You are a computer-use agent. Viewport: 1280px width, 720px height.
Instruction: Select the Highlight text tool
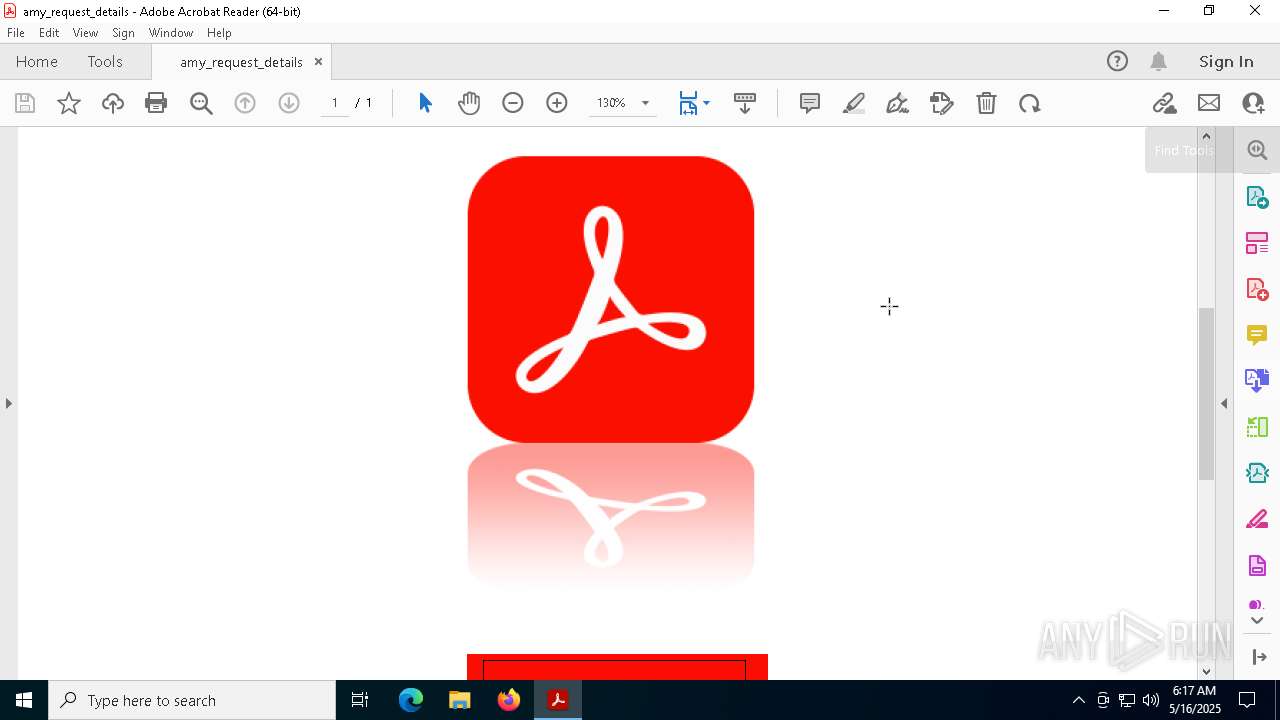pos(854,103)
